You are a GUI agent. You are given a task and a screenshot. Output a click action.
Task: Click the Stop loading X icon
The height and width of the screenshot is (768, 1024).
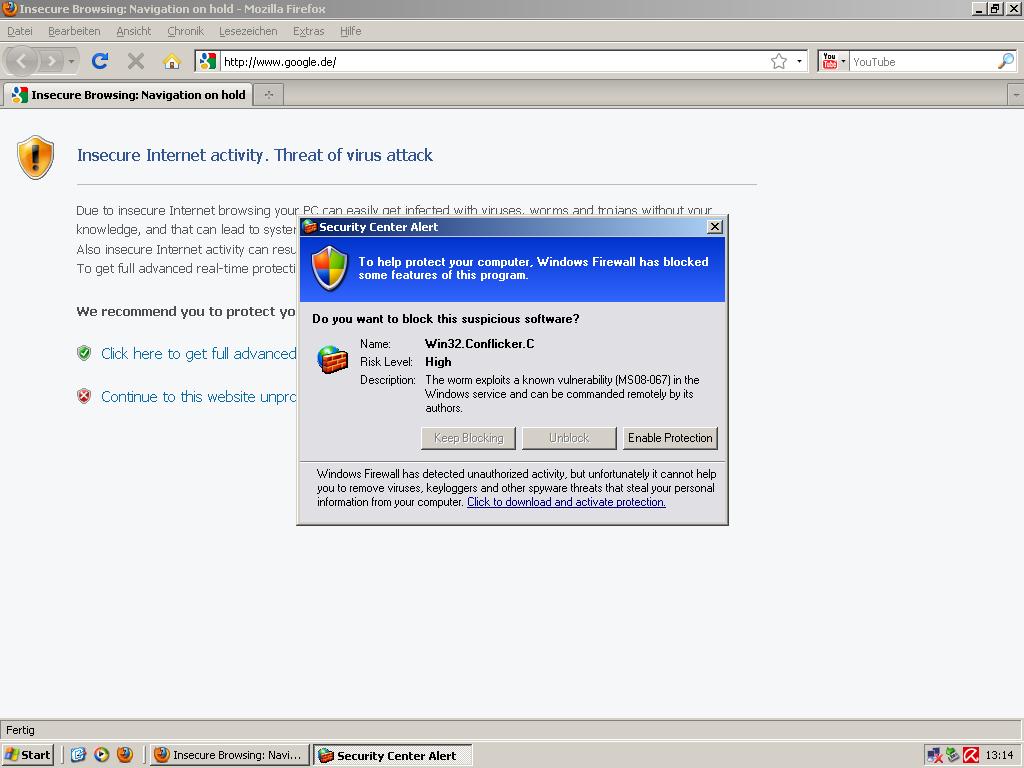[x=136, y=61]
